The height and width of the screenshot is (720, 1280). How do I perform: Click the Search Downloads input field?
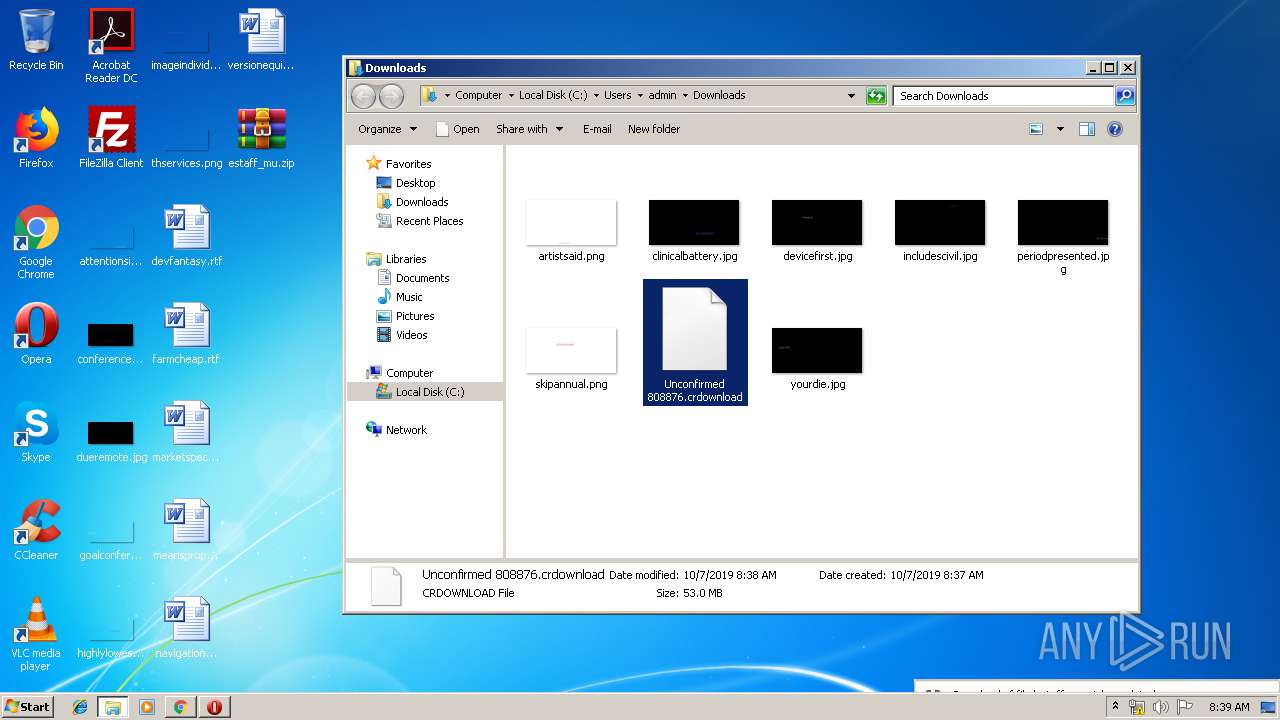click(x=1003, y=96)
